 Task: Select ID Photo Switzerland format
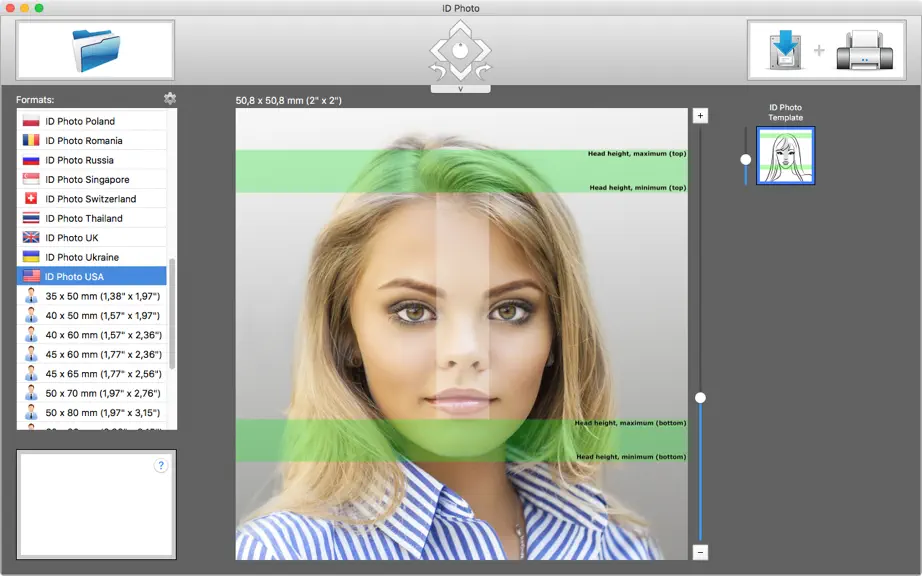coord(92,199)
